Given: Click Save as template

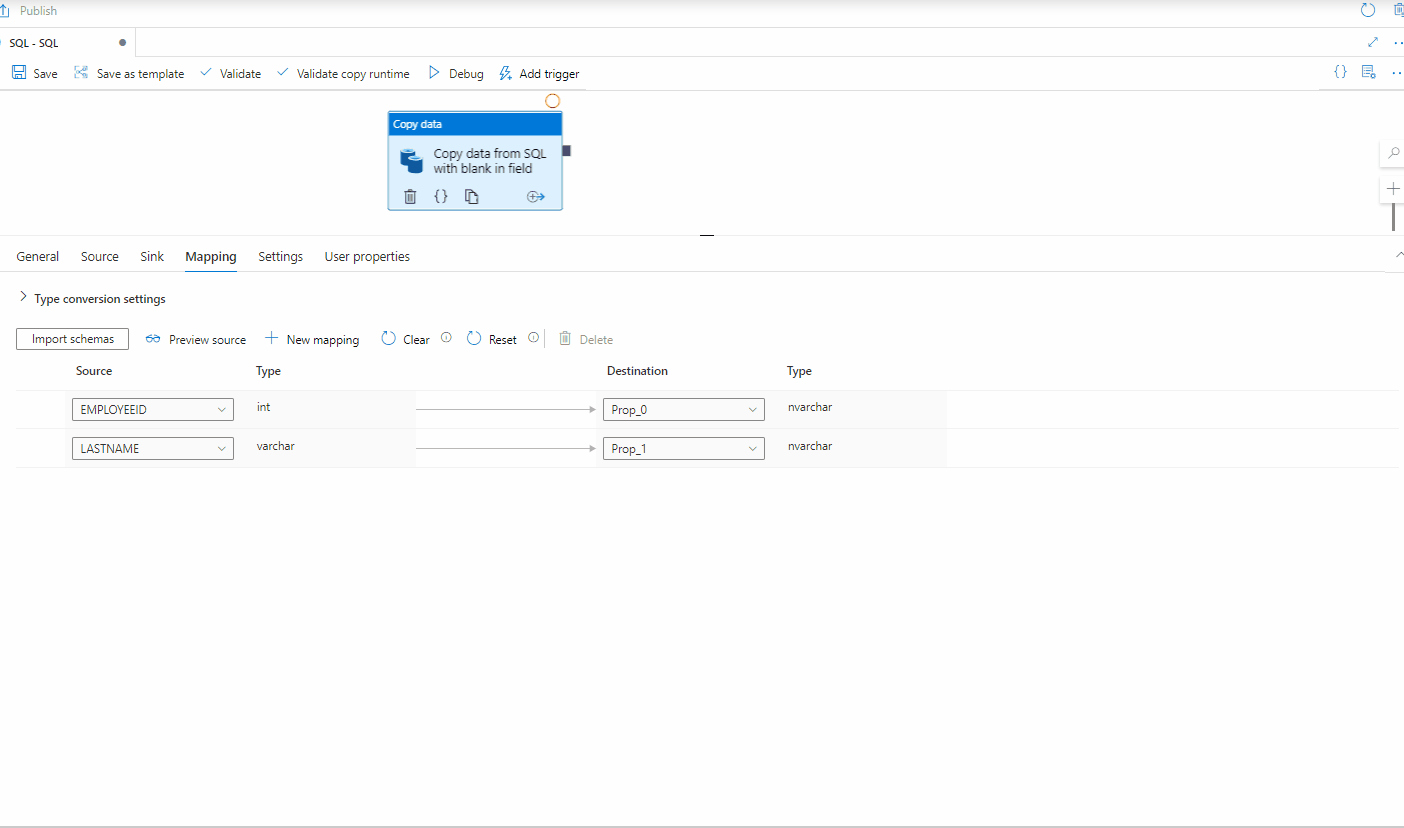Looking at the screenshot, I should (129, 73).
